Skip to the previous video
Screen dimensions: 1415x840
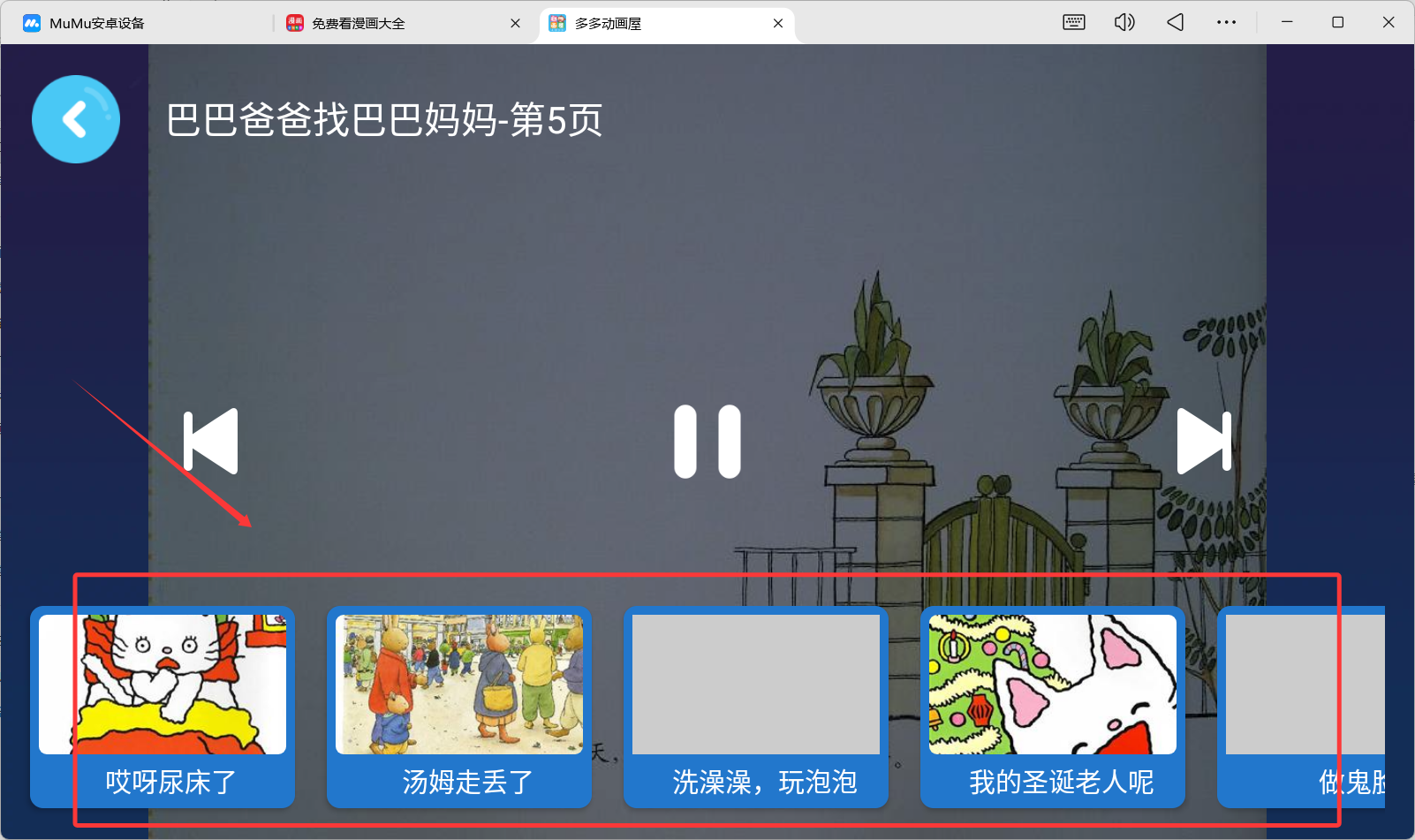pos(211,442)
